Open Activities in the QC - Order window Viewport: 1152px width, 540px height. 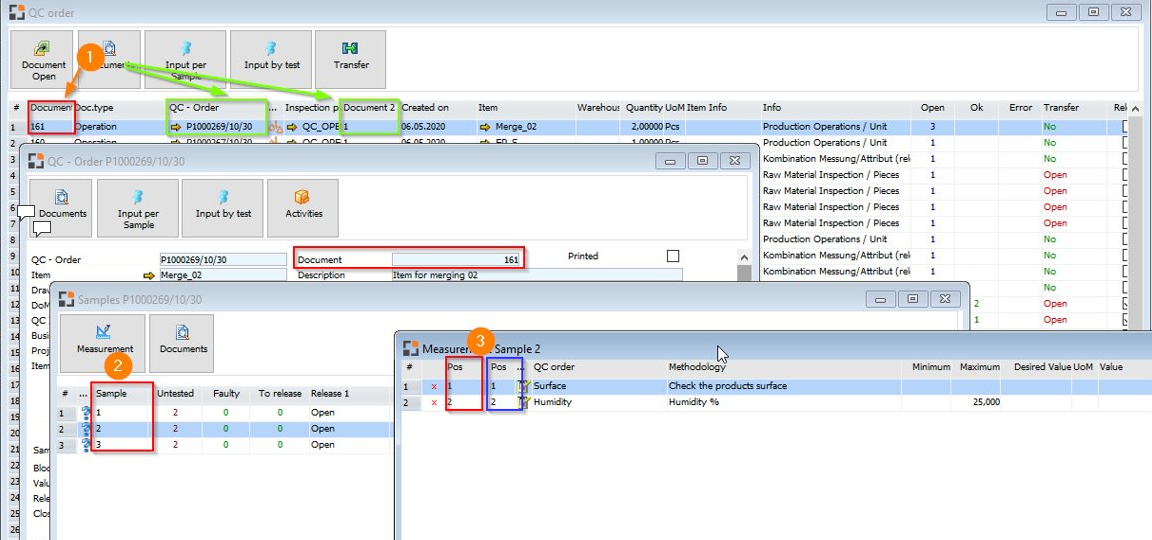coord(303,207)
